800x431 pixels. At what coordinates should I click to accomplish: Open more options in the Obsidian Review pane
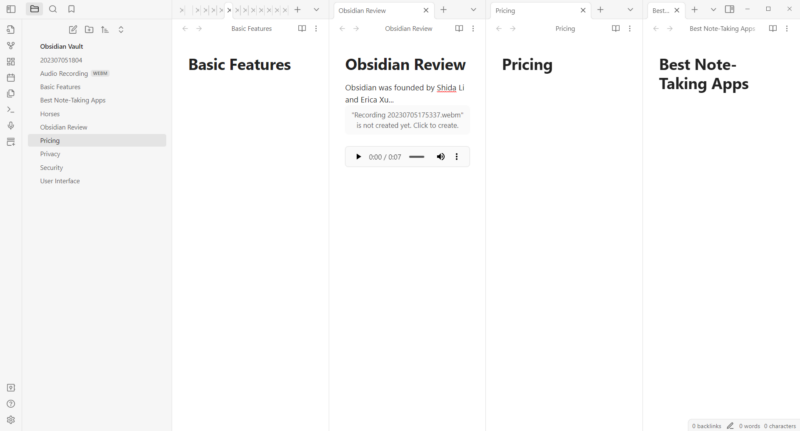pyautogui.click(x=473, y=29)
